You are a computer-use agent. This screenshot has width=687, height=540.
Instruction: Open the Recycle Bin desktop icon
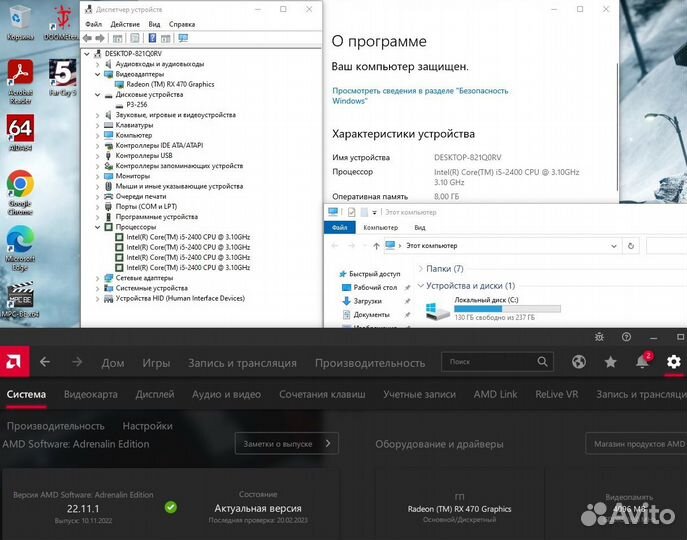[x=18, y=20]
